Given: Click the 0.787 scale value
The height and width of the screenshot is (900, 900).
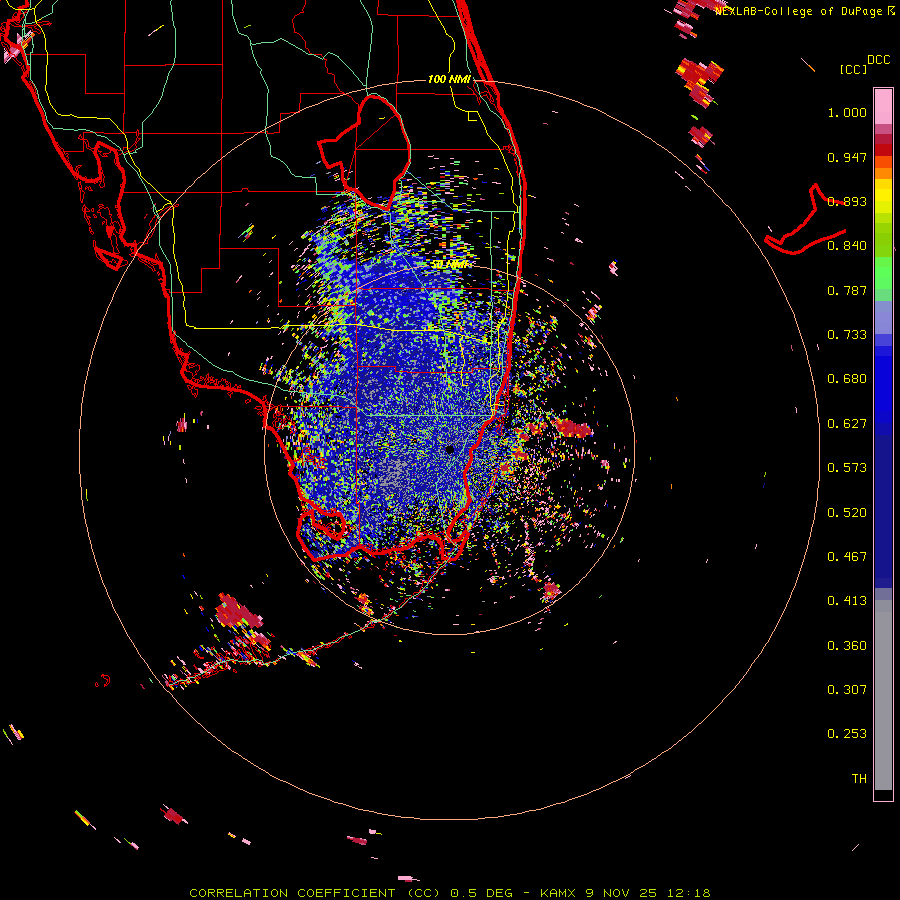Looking at the screenshot, I should (847, 290).
